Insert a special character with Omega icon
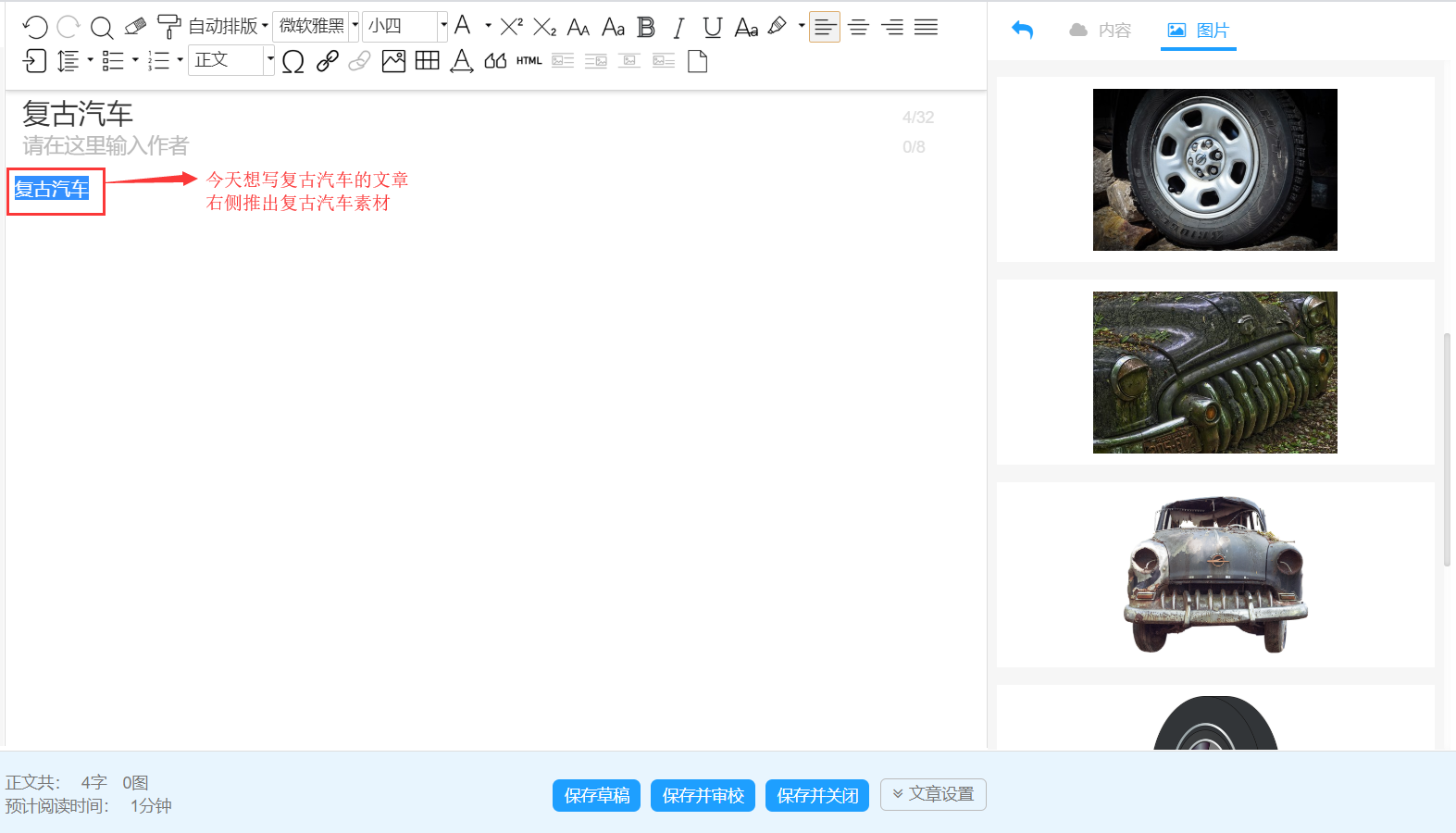Image resolution: width=1456 pixels, height=833 pixels. tap(292, 61)
